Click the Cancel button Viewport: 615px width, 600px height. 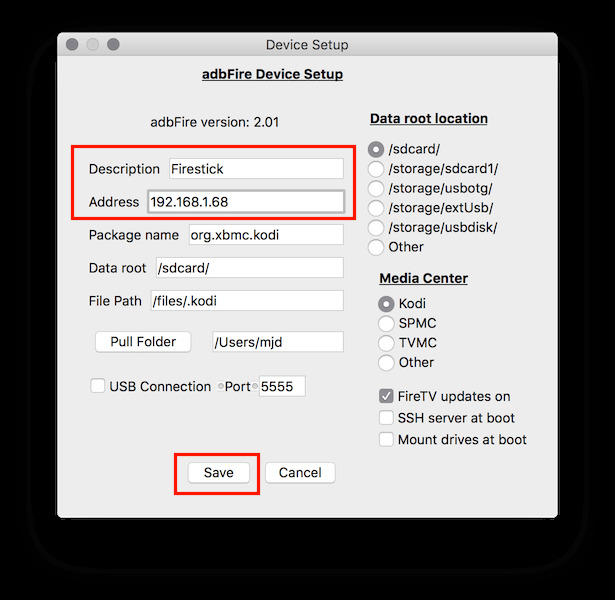point(300,473)
